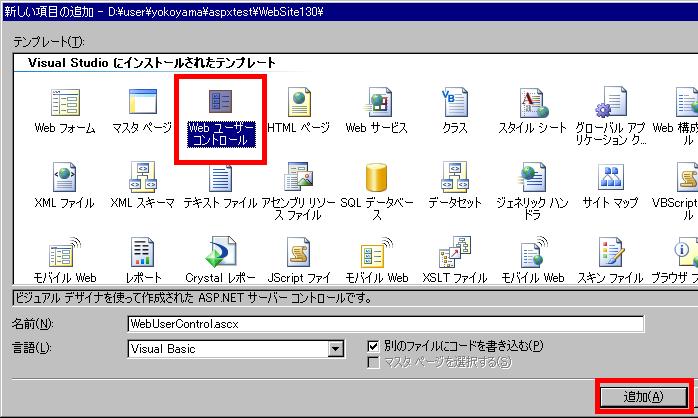Viewport: 698px width, 418px height.
Task: Uncheck 別のファイルにコードを書き込む checkbox
Action: pyautogui.click(x=373, y=346)
